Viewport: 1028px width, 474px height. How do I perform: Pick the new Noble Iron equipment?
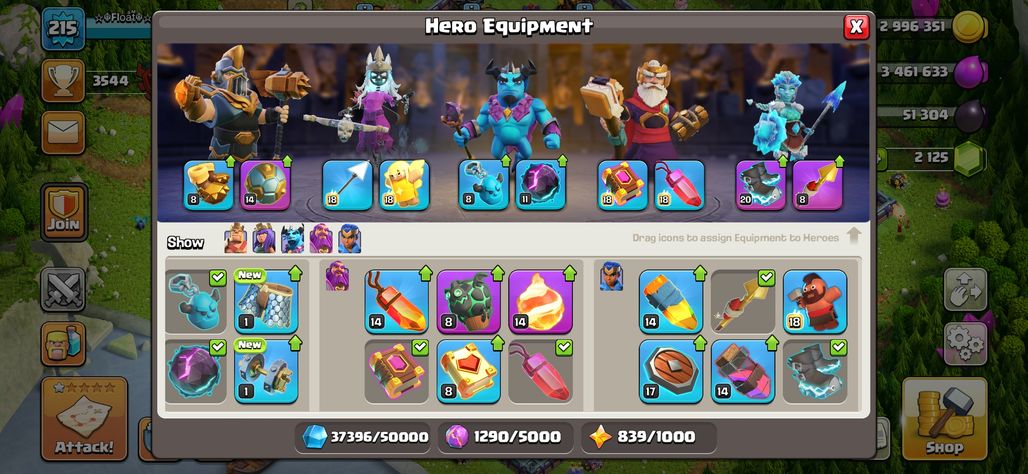[266, 371]
